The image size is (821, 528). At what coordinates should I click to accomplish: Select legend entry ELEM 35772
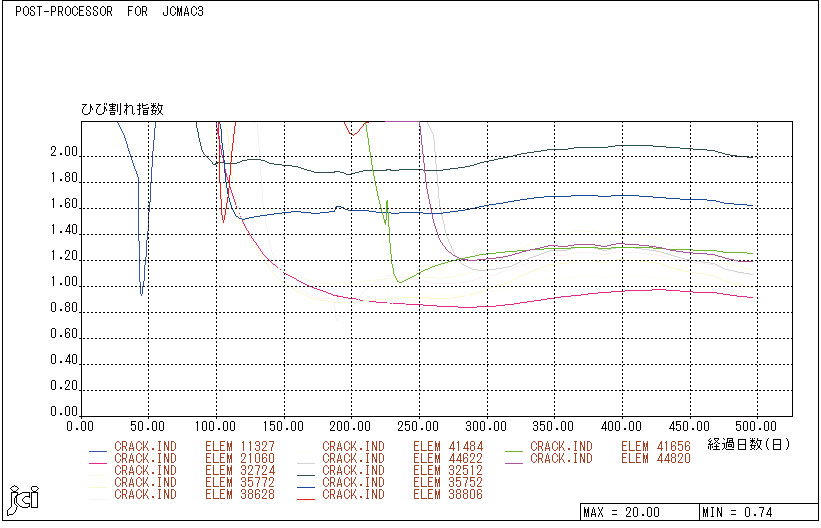(x=240, y=482)
